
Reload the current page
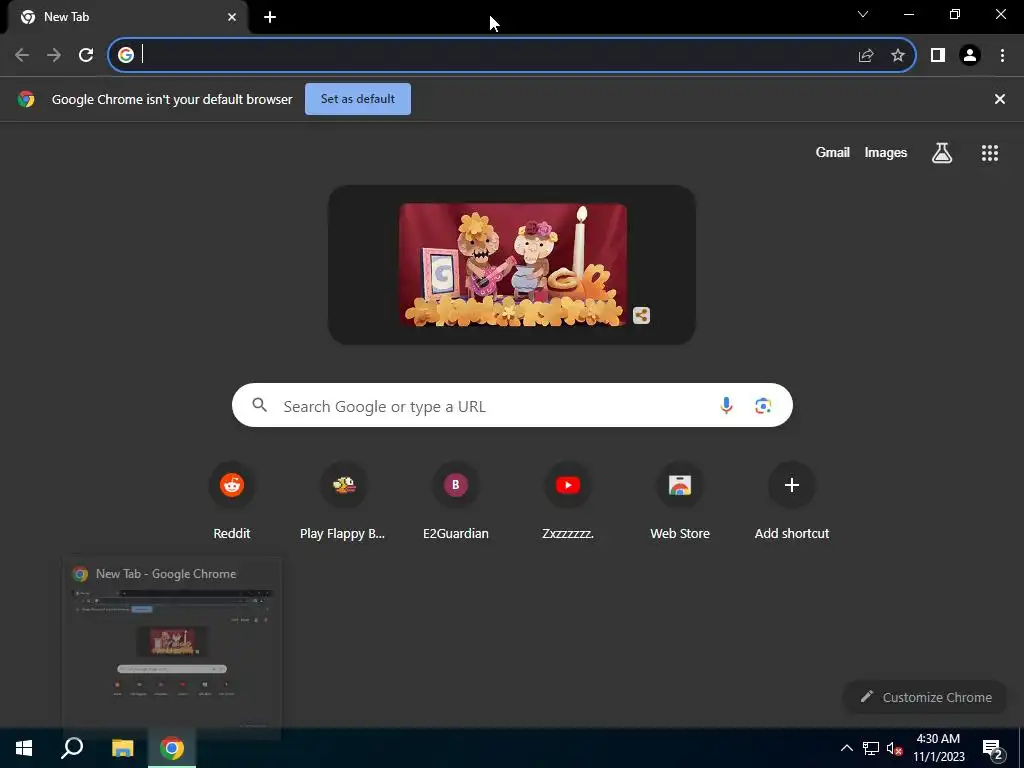86,56
